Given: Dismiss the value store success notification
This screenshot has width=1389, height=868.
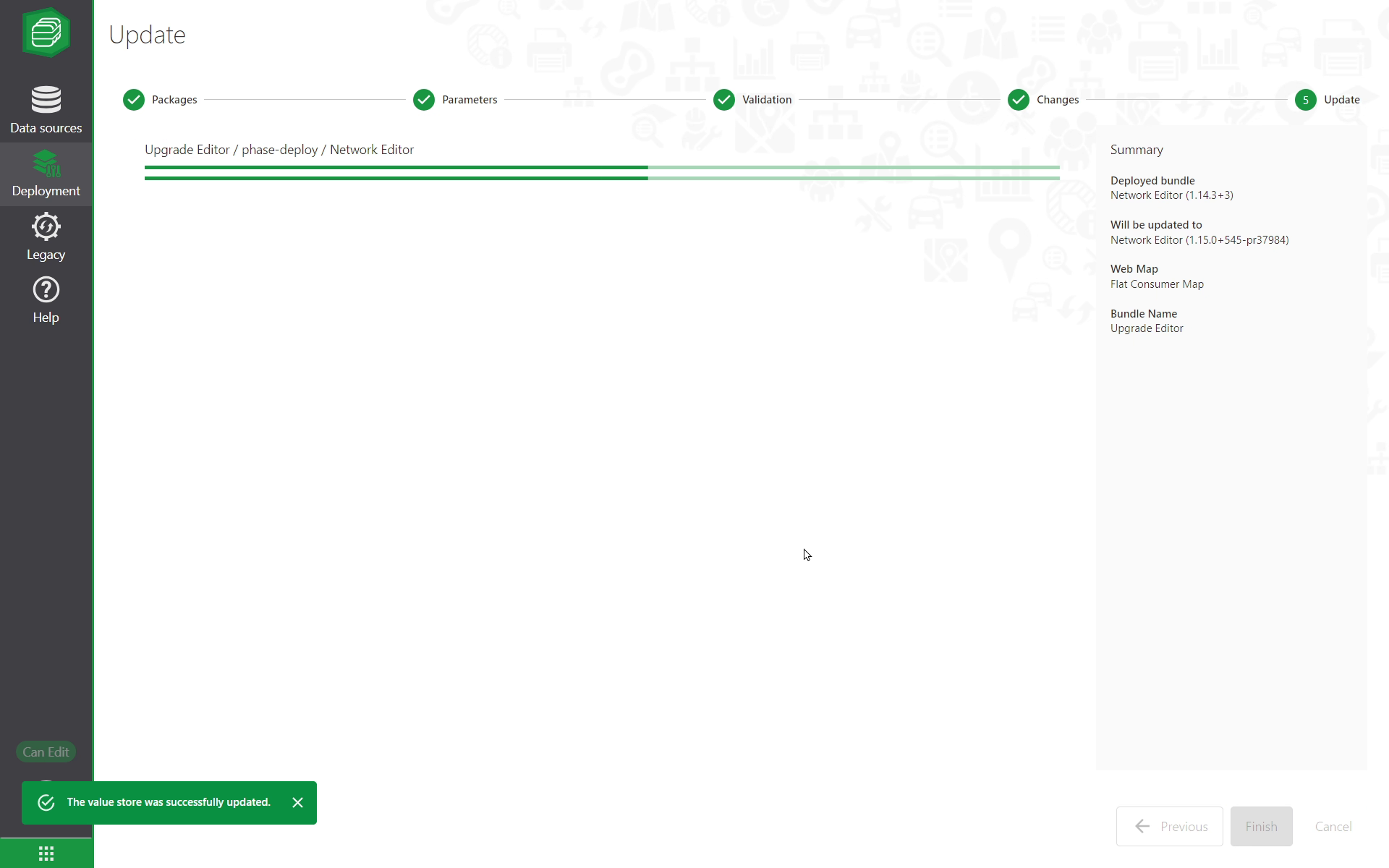Looking at the screenshot, I should point(297,803).
